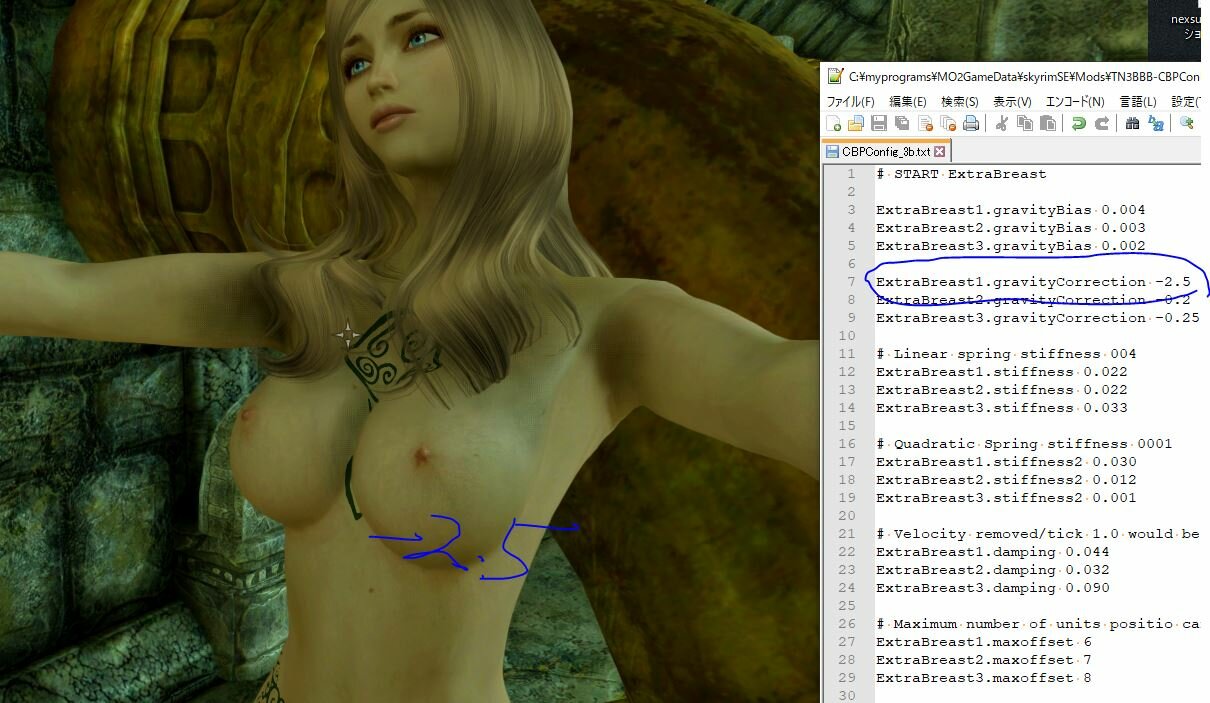This screenshot has width=1210, height=703.
Task: Click the green Undo arrow icon
Action: (x=1078, y=124)
